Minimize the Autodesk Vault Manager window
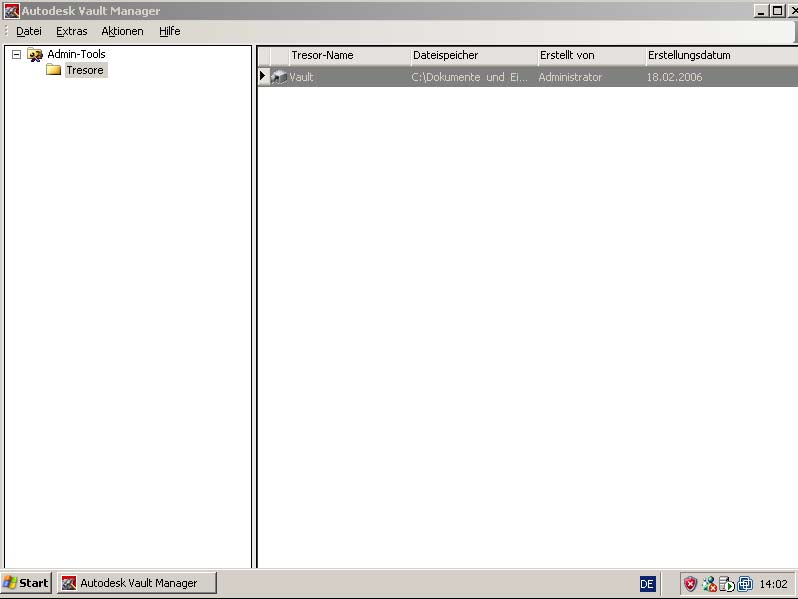Screen dimensions: 798x599 click(761, 11)
